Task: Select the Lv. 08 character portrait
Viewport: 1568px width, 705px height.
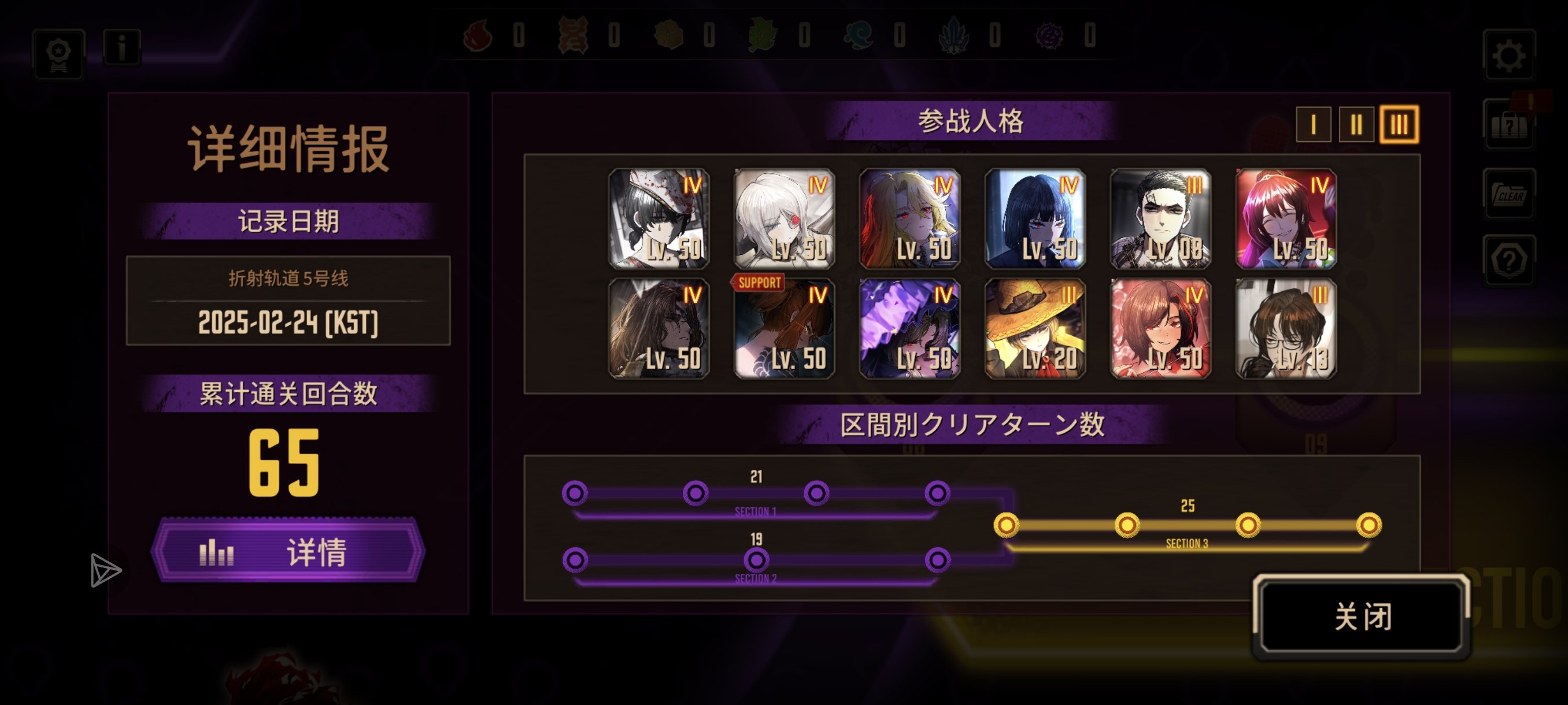Action: [1160, 219]
